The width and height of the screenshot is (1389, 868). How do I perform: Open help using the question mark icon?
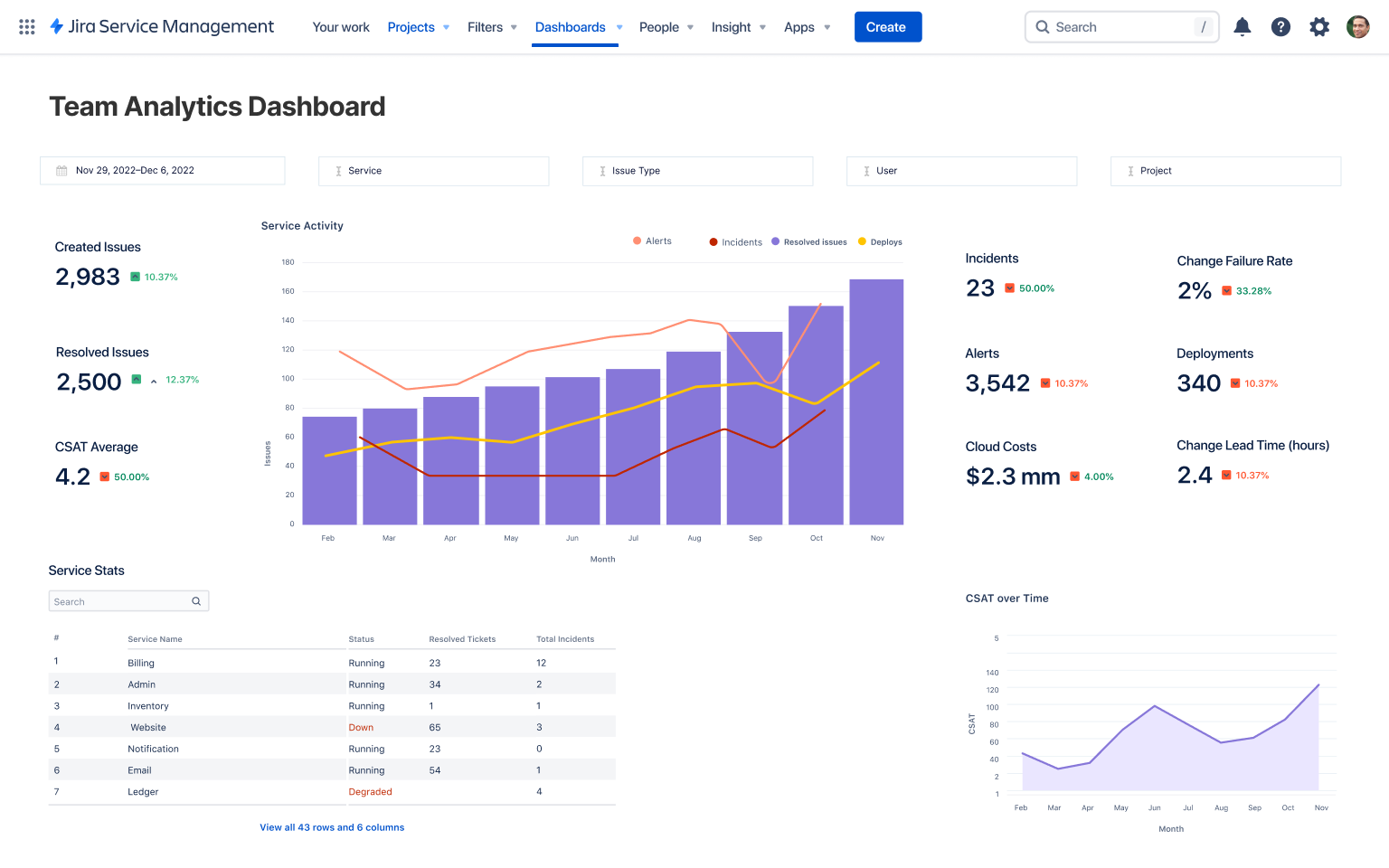click(x=1280, y=26)
